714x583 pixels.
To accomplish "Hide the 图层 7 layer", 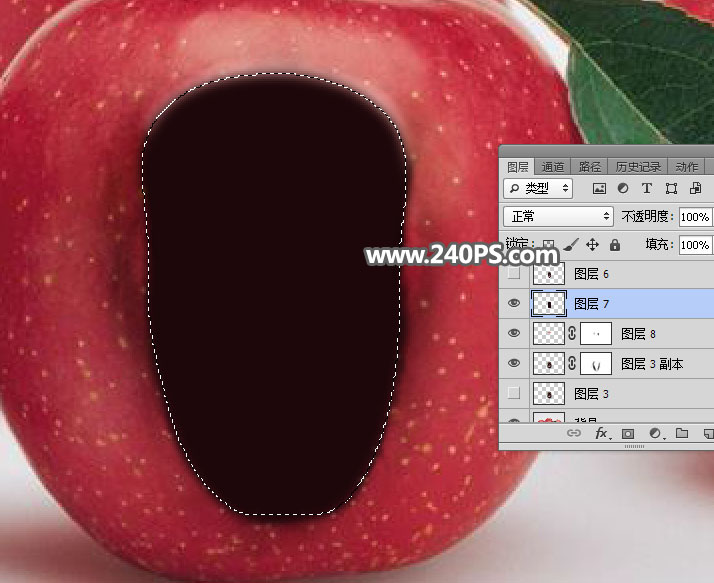I will click(514, 303).
